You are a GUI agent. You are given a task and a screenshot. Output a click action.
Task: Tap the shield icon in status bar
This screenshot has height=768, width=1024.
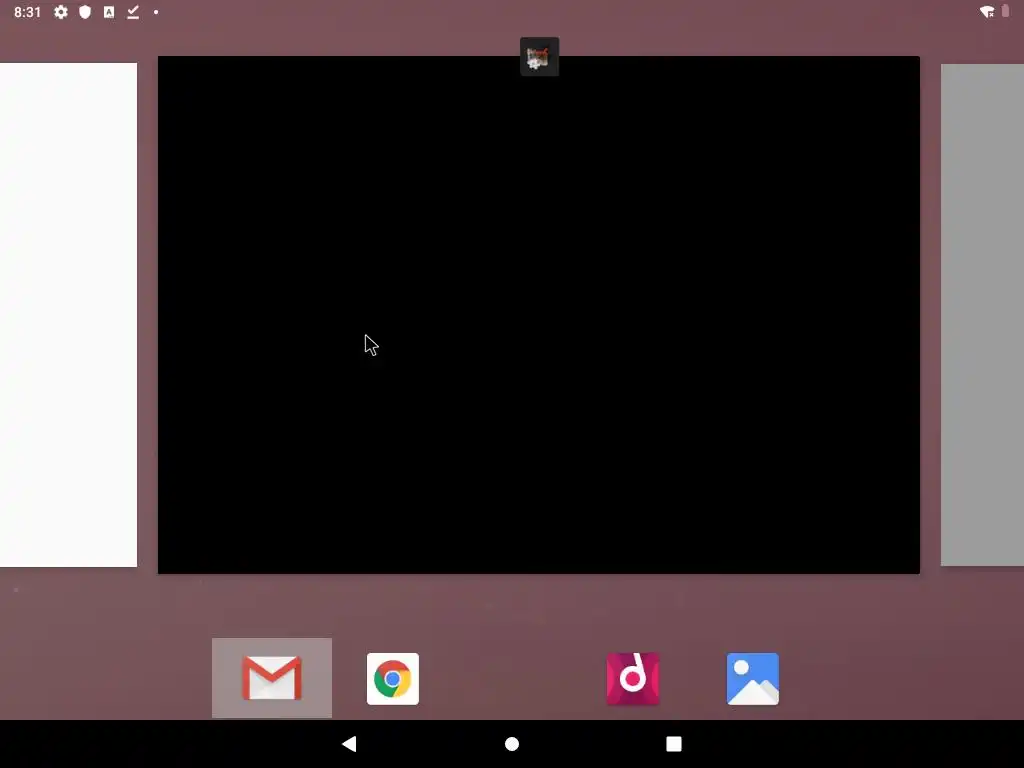click(85, 12)
